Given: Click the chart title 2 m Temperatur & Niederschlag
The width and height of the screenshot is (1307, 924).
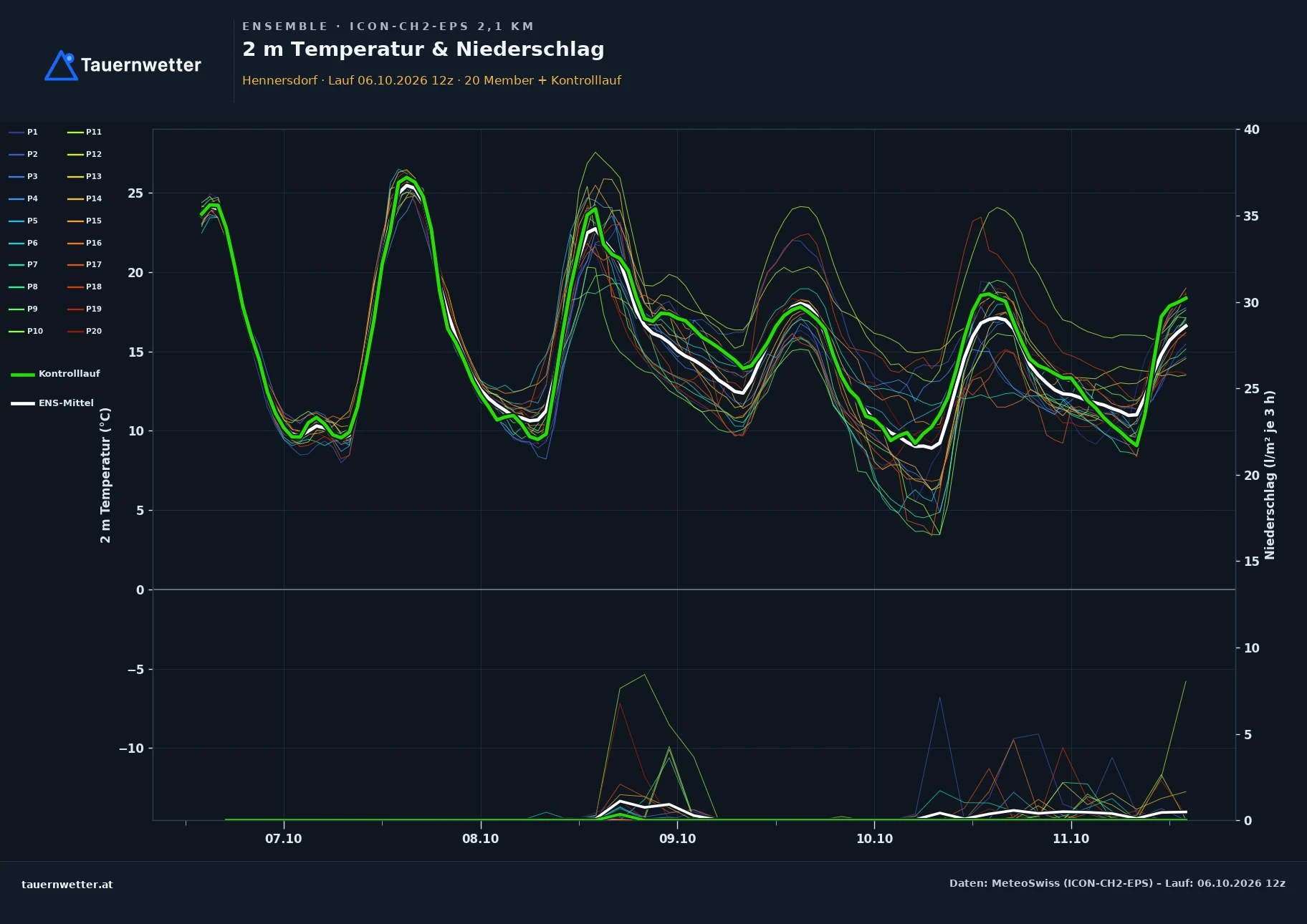Looking at the screenshot, I should pos(423,49).
